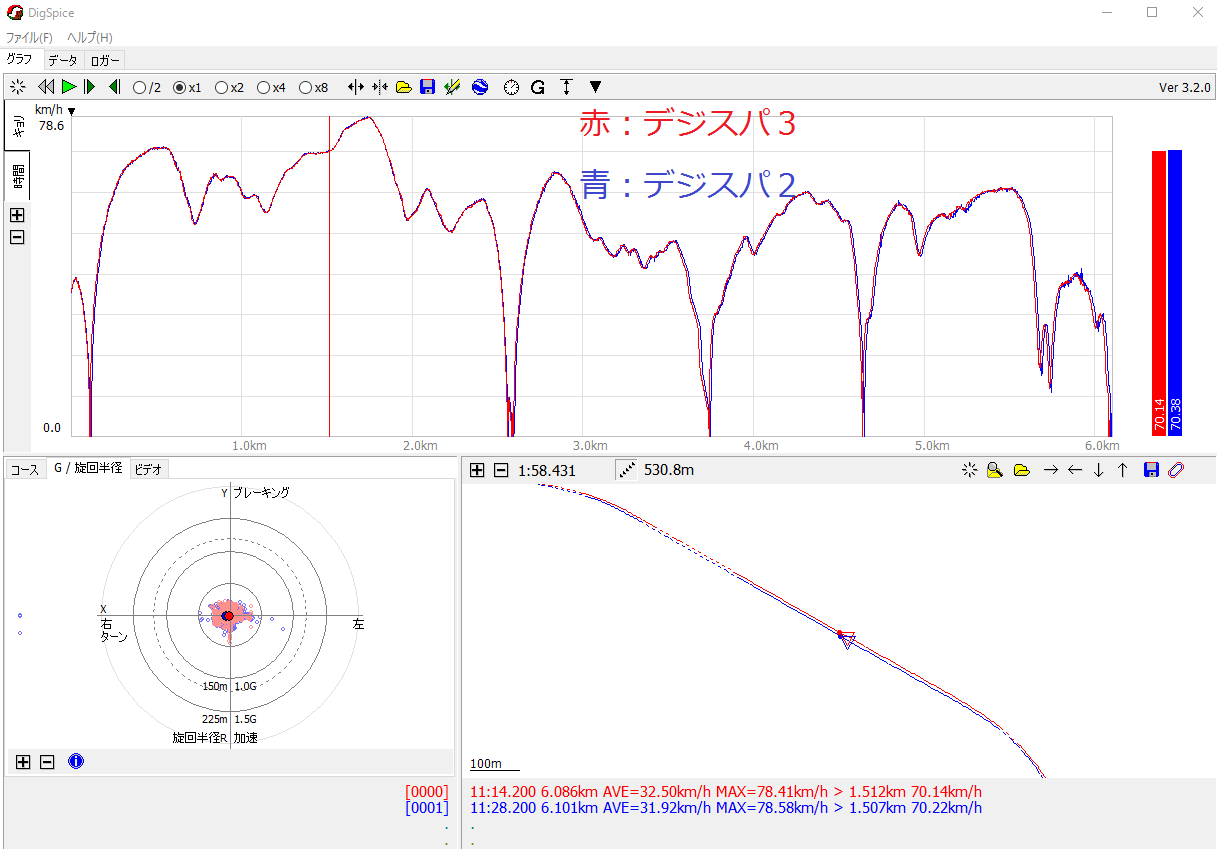Select the /2 playback speed
1217x849 pixels.
point(147,87)
